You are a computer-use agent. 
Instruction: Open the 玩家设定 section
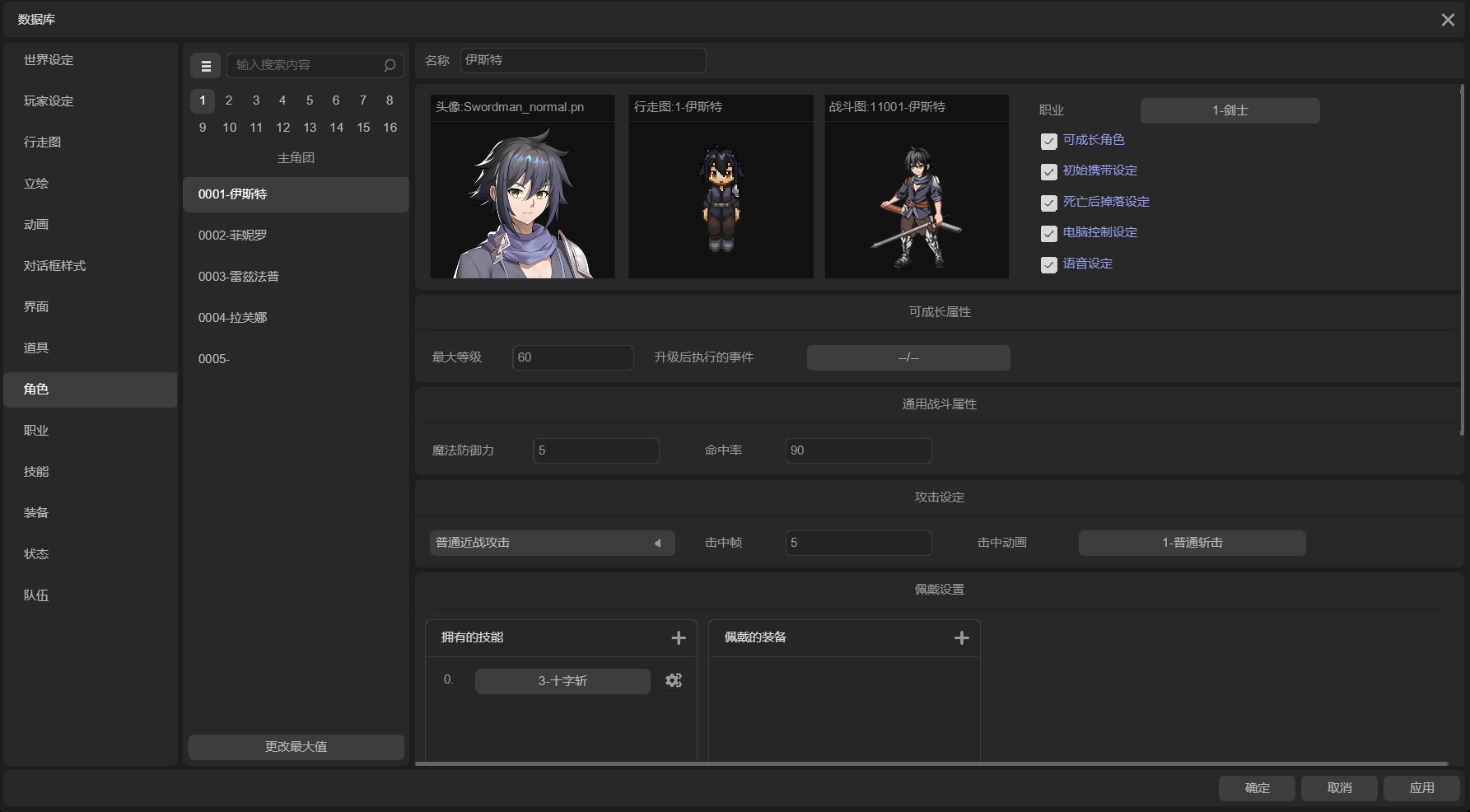pos(91,101)
